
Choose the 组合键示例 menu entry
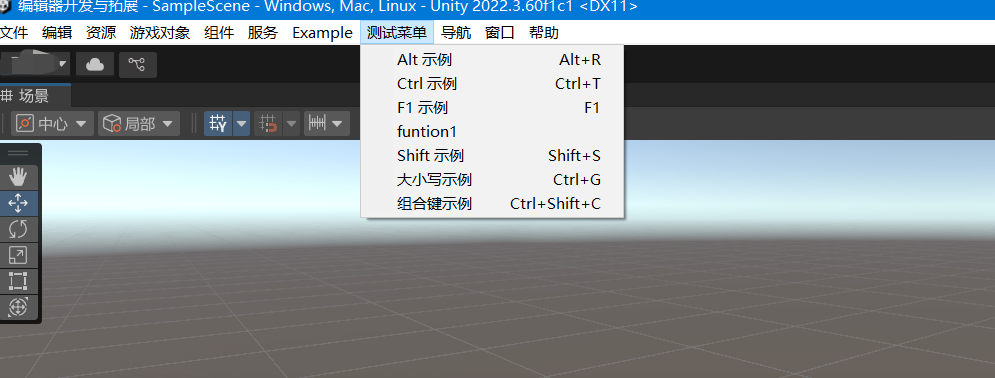coord(492,204)
